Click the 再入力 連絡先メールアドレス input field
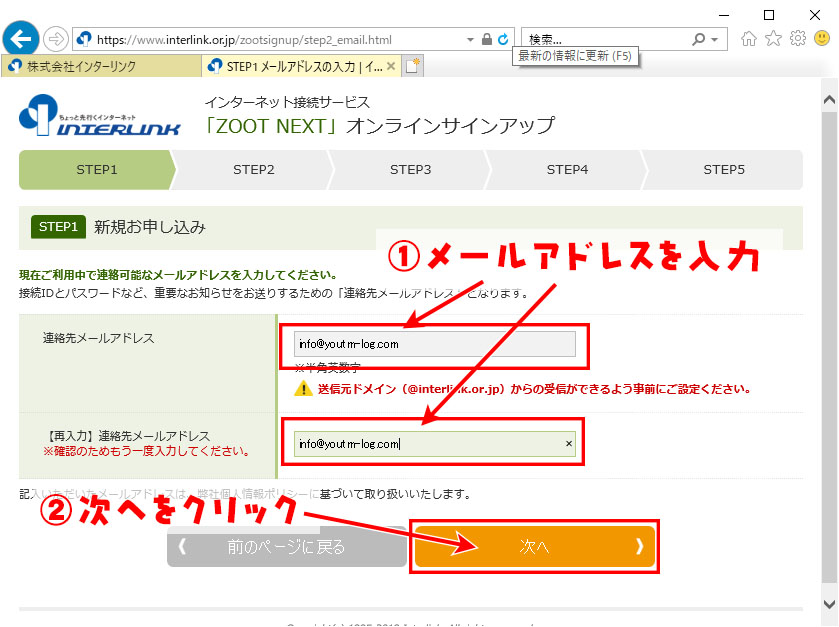This screenshot has height=627, width=839. point(434,444)
